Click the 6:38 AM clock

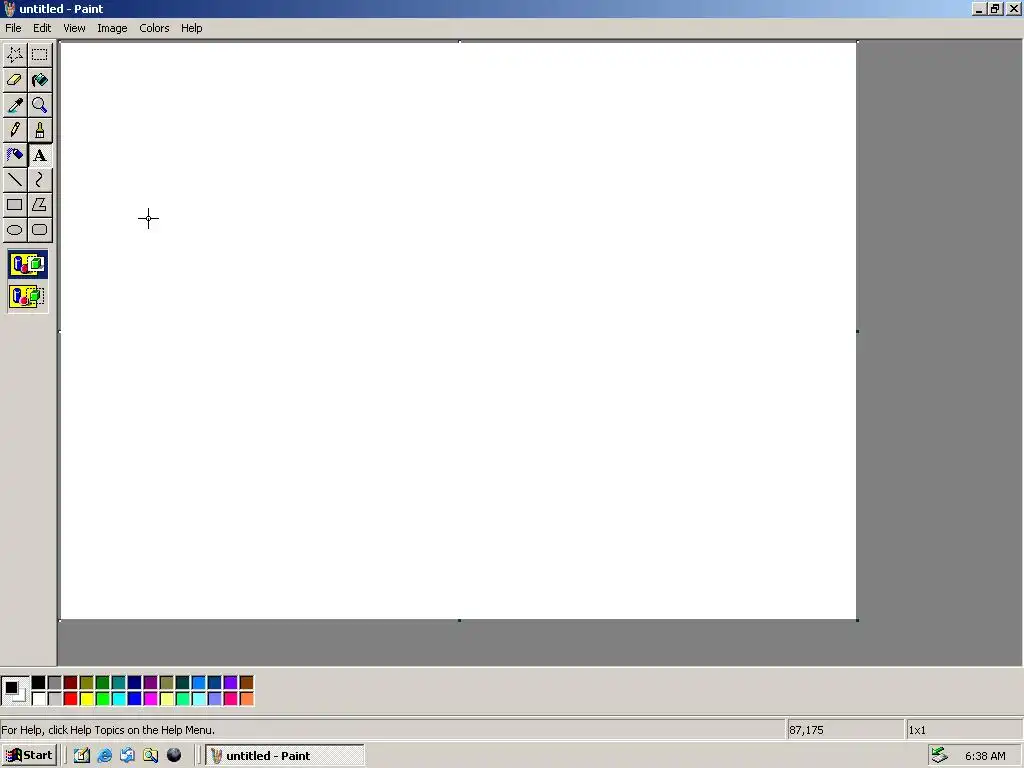point(985,756)
